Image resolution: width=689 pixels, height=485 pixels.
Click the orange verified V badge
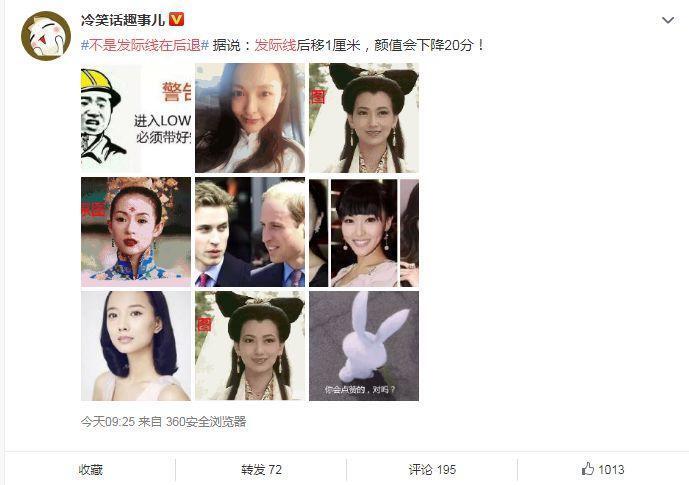pyautogui.click(x=176, y=19)
